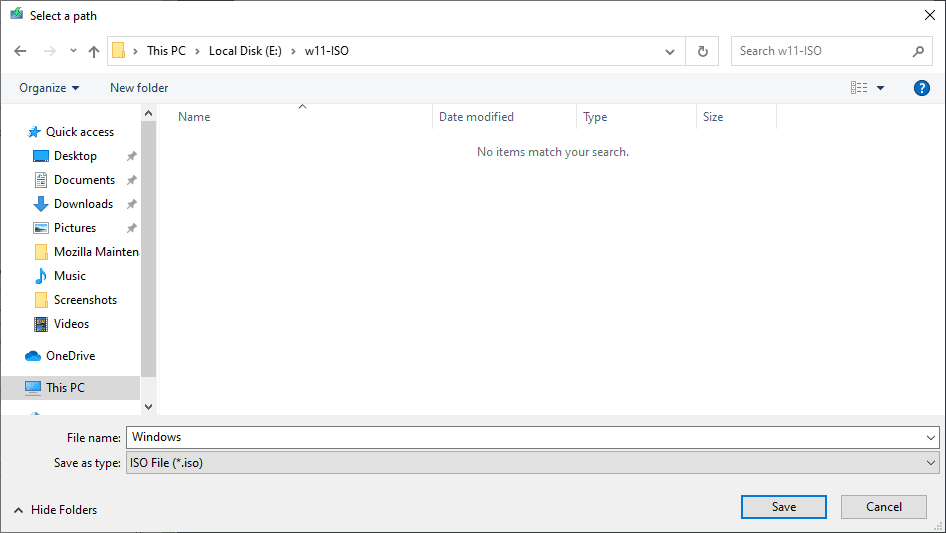The width and height of the screenshot is (946, 533).
Task: Click the search magnifier icon
Action: tap(918, 51)
